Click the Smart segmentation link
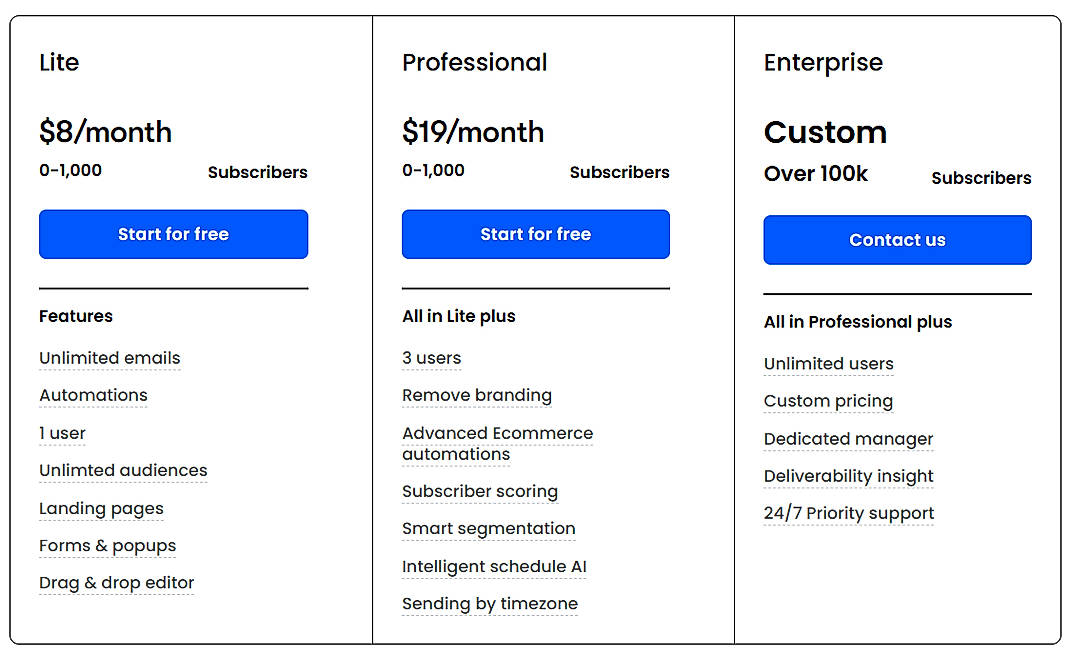1070x657 pixels. [x=489, y=529]
